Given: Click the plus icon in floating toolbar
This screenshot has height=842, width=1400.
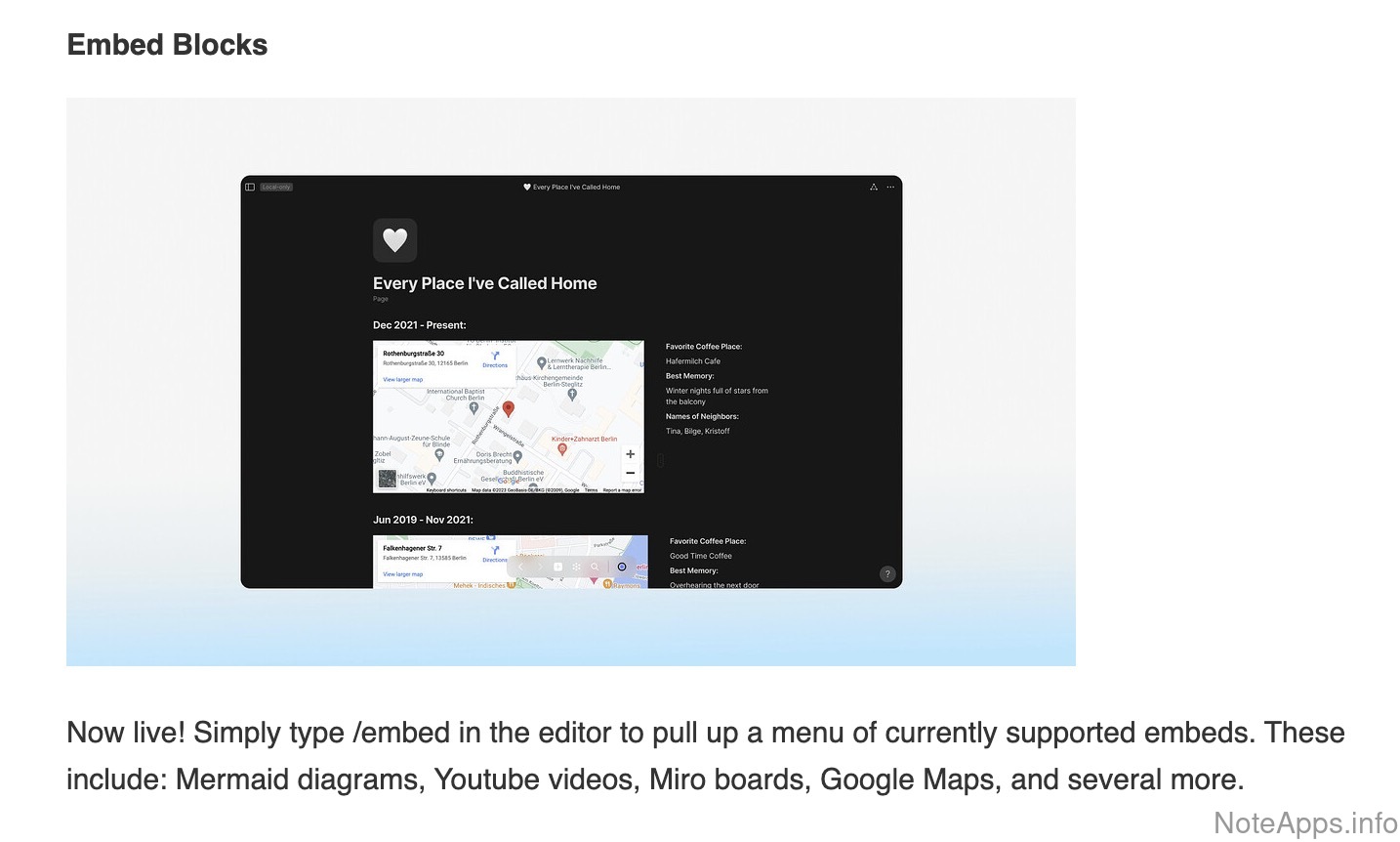Looking at the screenshot, I should pyautogui.click(x=557, y=567).
